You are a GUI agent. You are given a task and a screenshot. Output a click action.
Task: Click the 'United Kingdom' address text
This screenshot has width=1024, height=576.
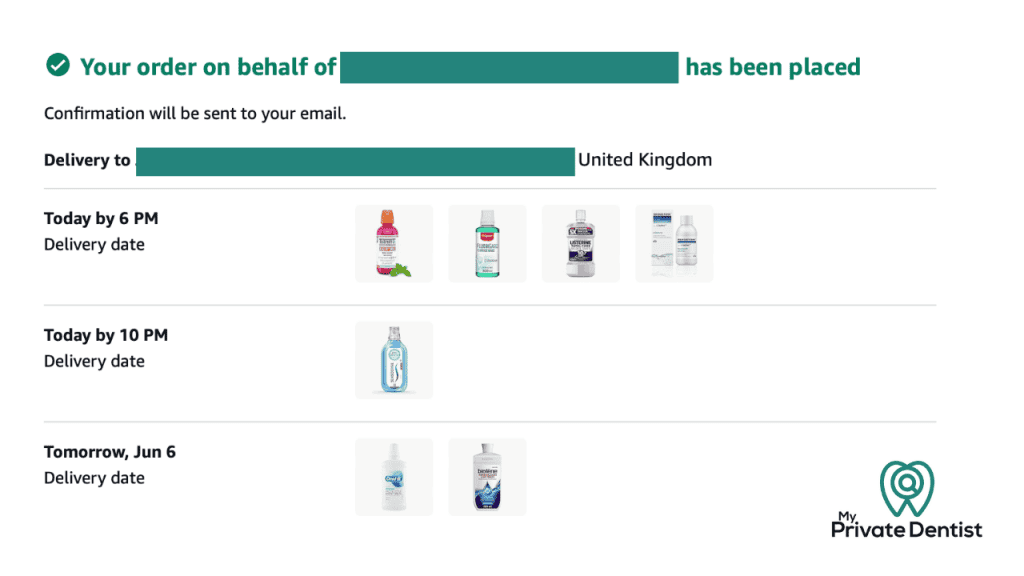click(645, 160)
